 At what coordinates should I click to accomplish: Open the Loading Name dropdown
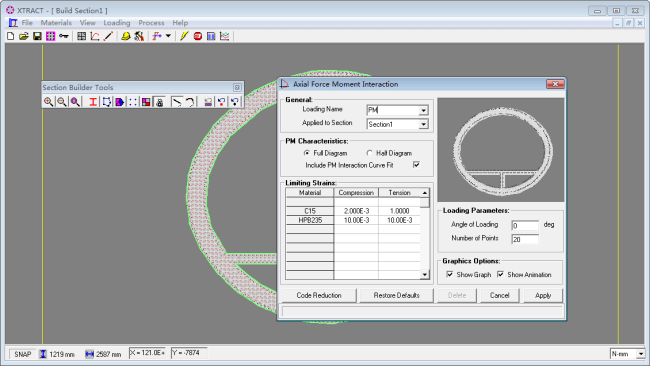pos(423,110)
